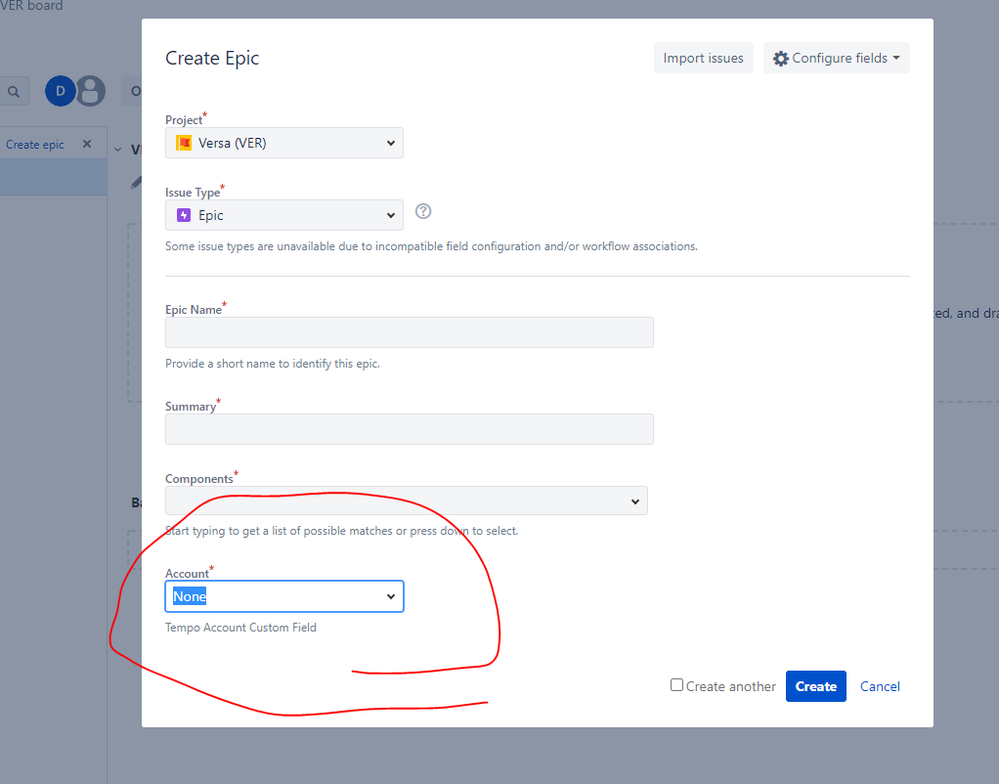Click the purple Epic lightning icon
This screenshot has height=784, width=999.
pos(184,215)
